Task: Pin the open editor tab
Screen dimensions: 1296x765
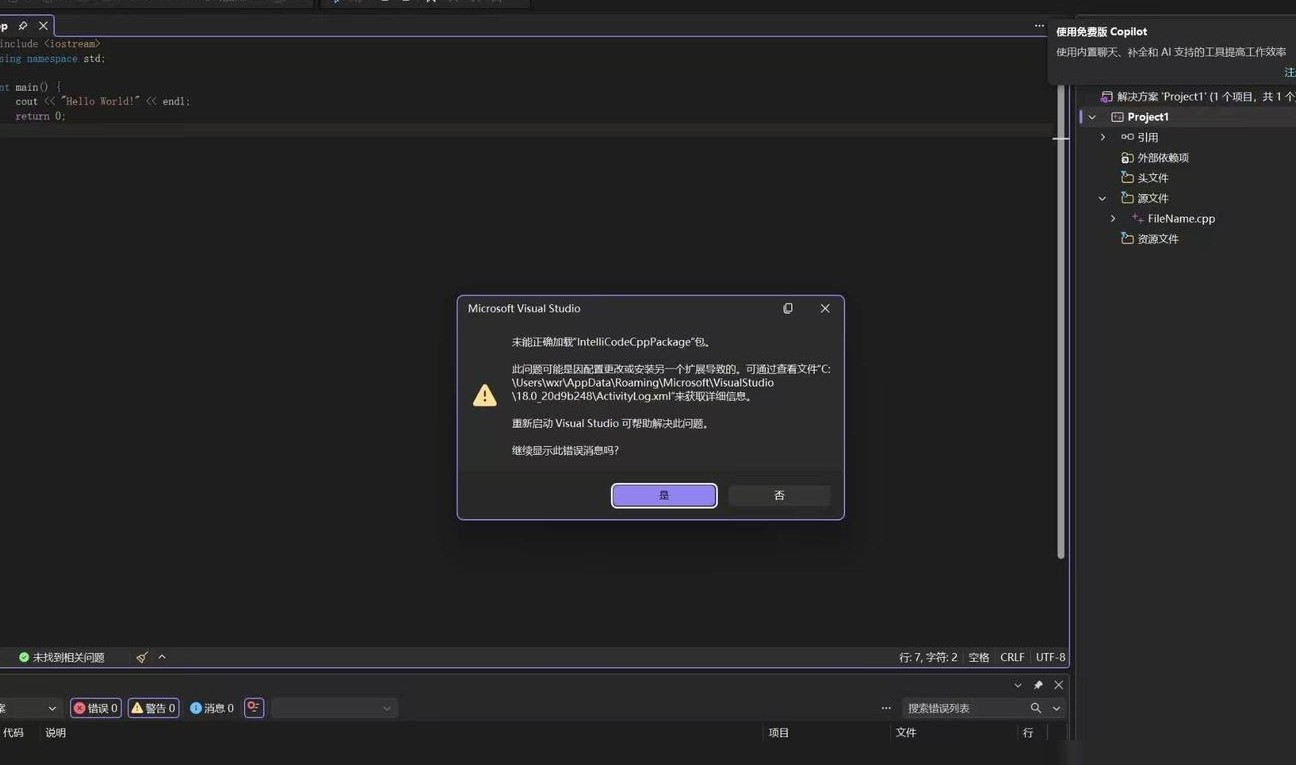Action: pyautogui.click(x=23, y=26)
